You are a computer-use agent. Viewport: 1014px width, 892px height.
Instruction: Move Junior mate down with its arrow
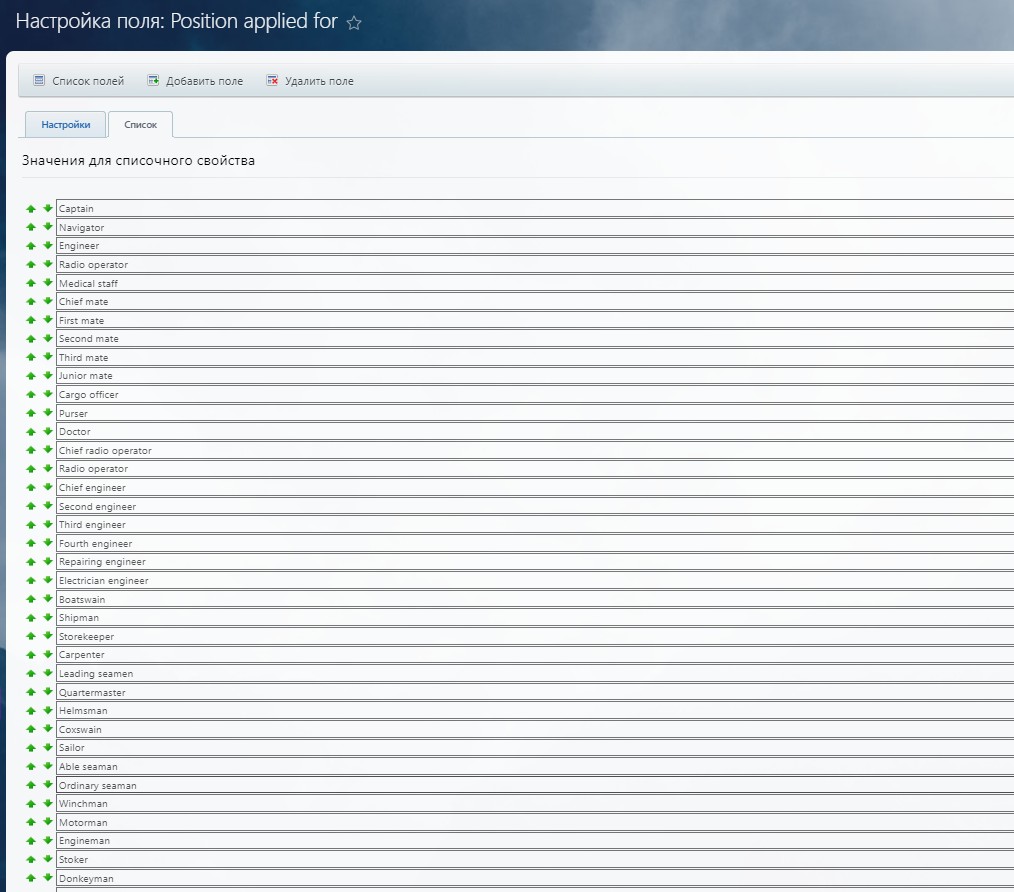coord(48,376)
